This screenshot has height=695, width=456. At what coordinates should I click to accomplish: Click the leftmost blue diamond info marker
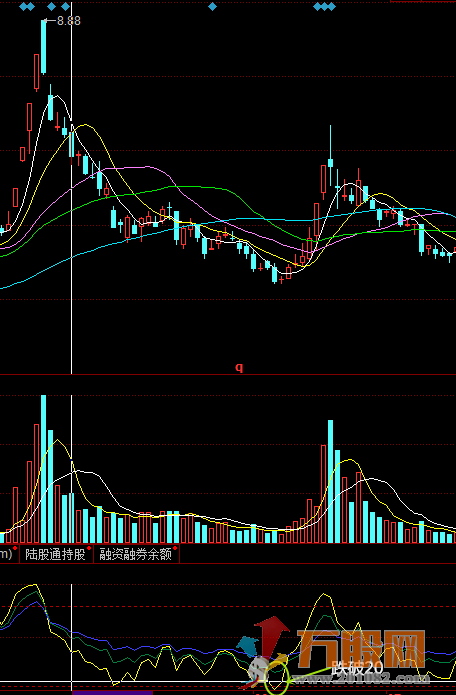(23, 7)
